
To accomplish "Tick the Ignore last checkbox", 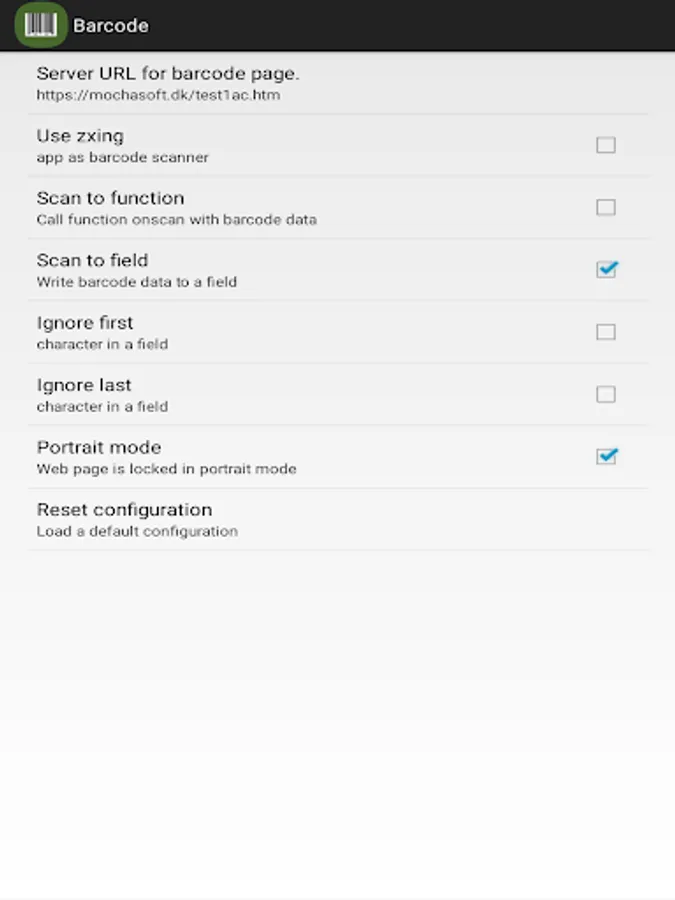I will pos(606,394).
